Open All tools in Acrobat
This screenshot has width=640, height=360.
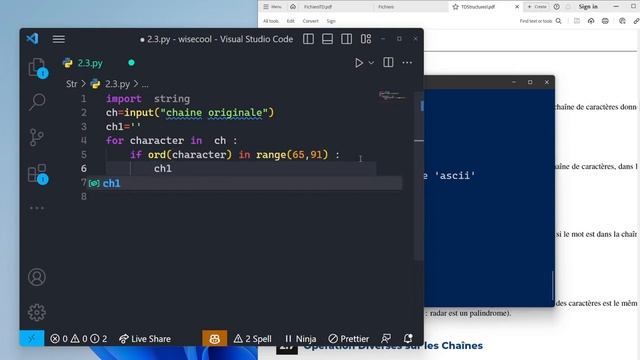[x=271, y=21]
